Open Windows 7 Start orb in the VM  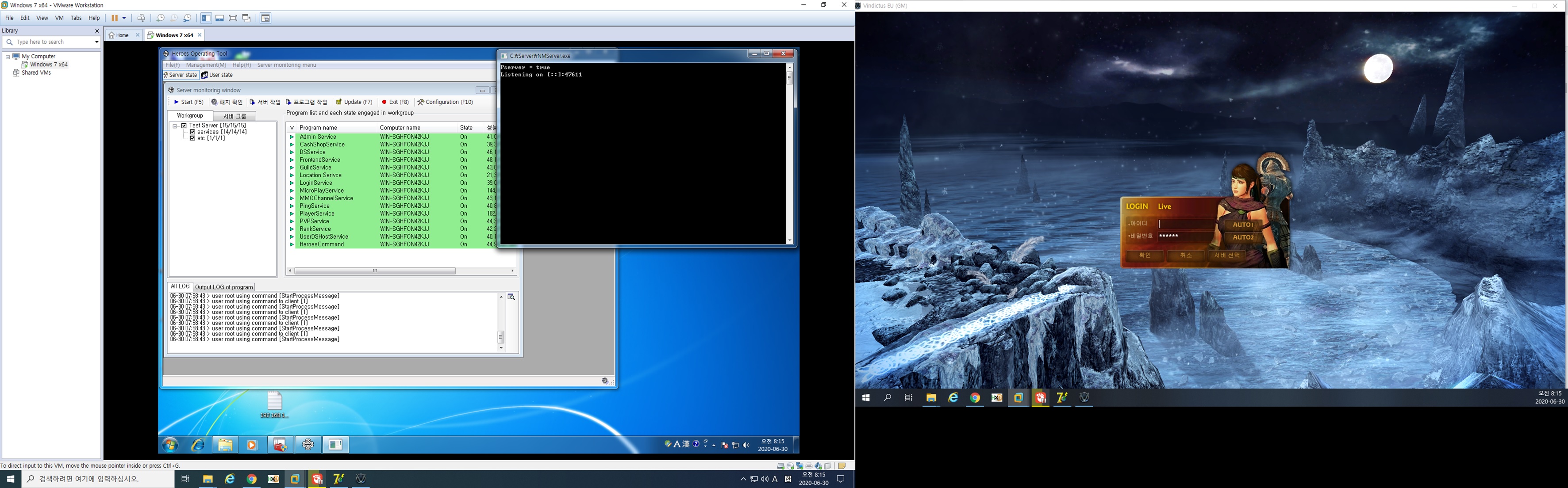[x=170, y=445]
